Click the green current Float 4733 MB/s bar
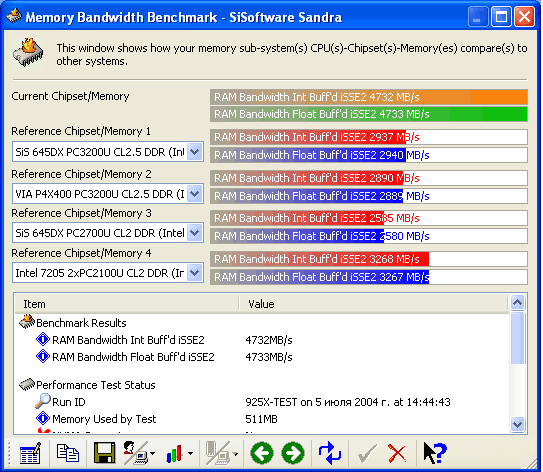The image size is (543, 472). [x=369, y=114]
